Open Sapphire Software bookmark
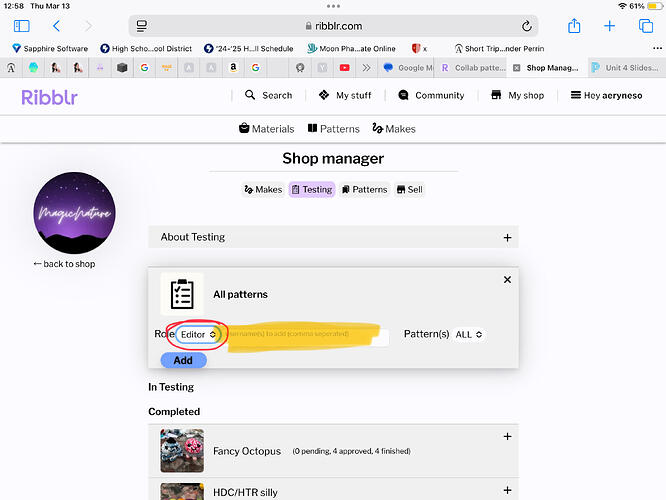Viewport: 666px width, 500px height. click(50, 48)
